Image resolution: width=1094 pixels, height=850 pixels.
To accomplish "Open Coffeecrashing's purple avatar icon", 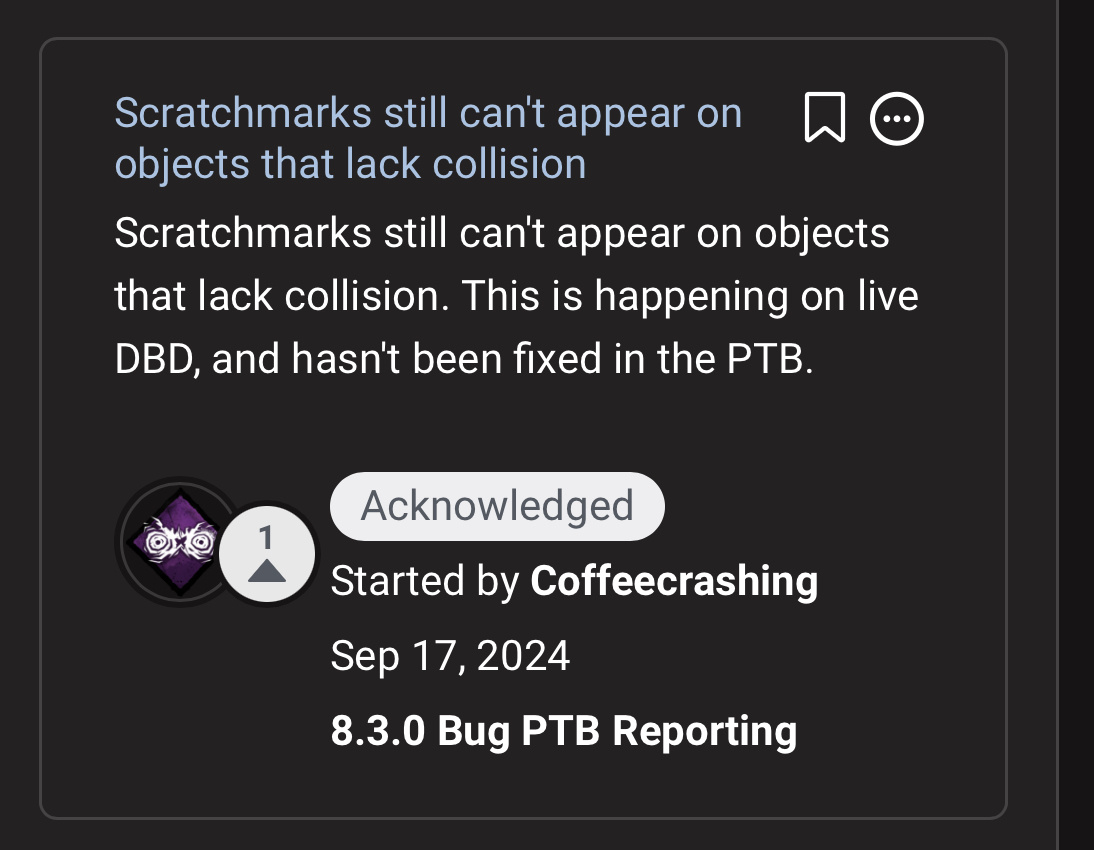I will tap(180, 542).
